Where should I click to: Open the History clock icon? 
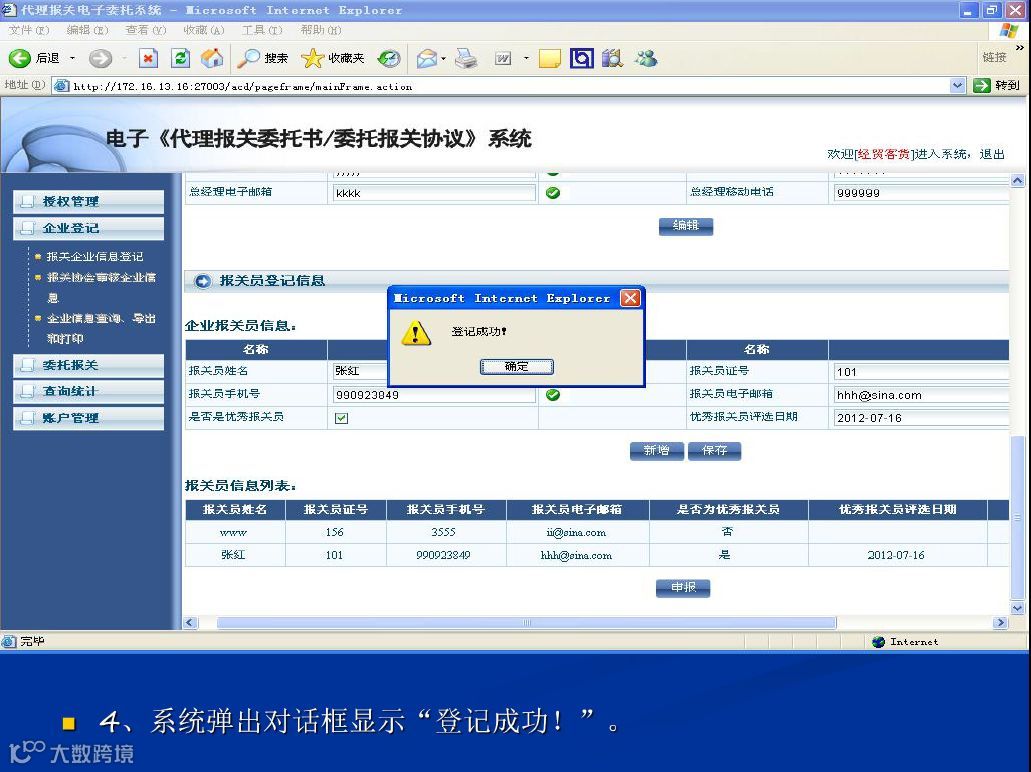click(x=389, y=59)
